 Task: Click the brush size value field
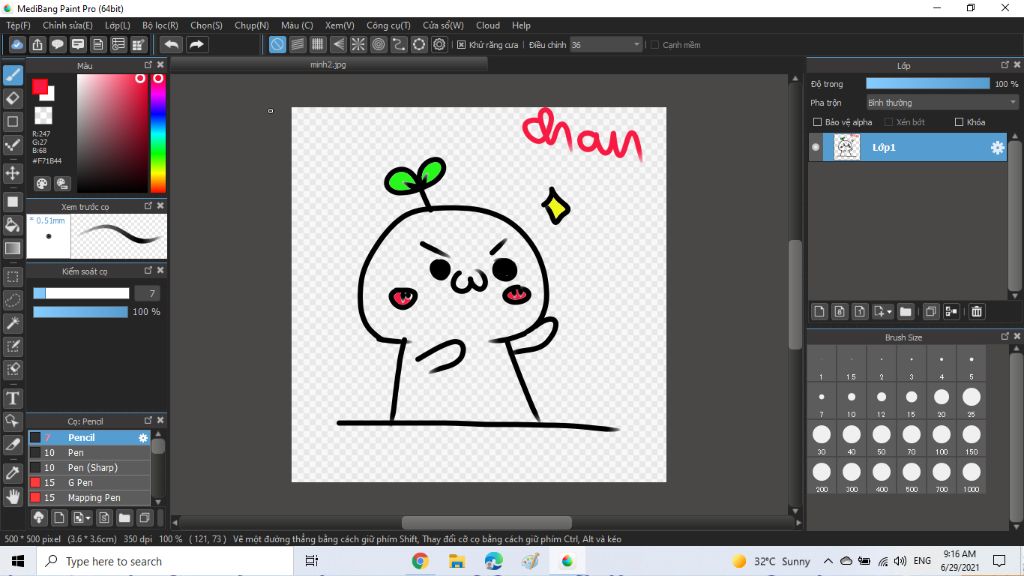click(x=148, y=293)
